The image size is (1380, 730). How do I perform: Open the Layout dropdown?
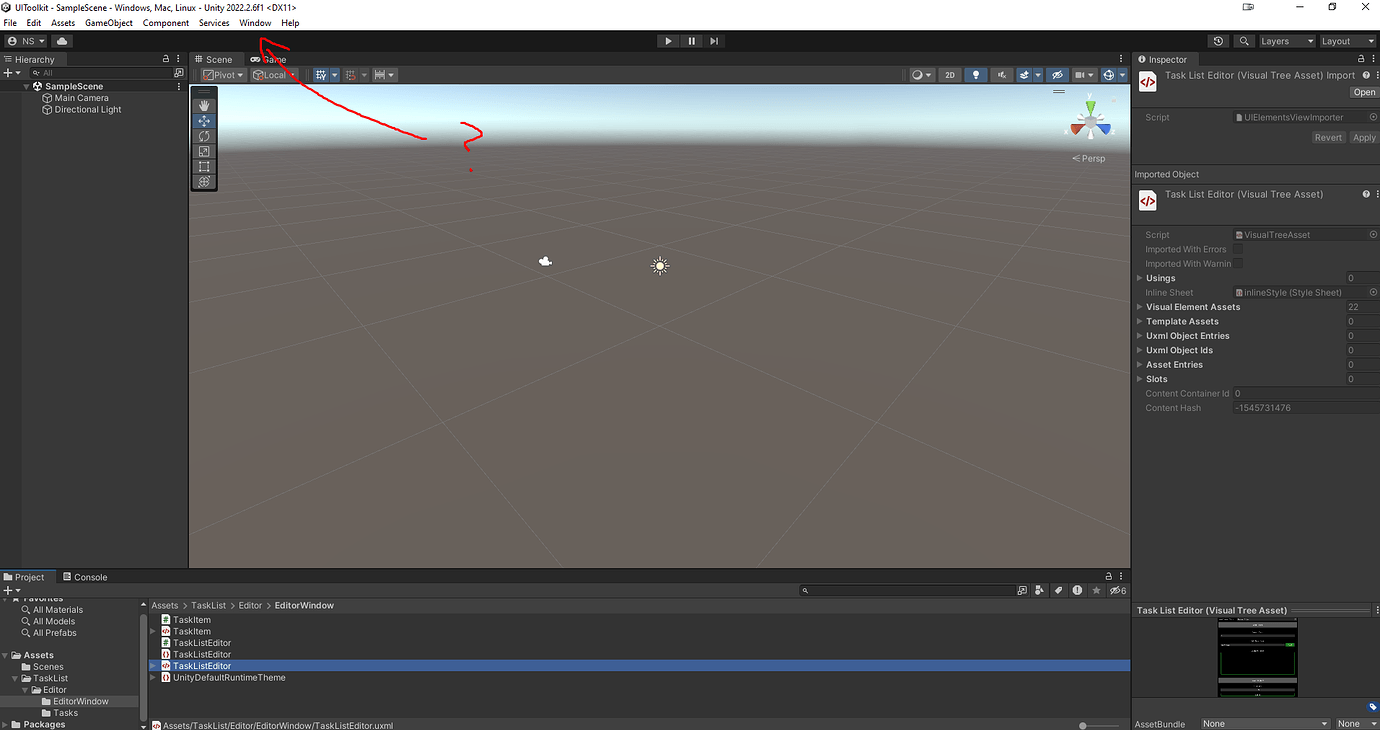(1348, 41)
